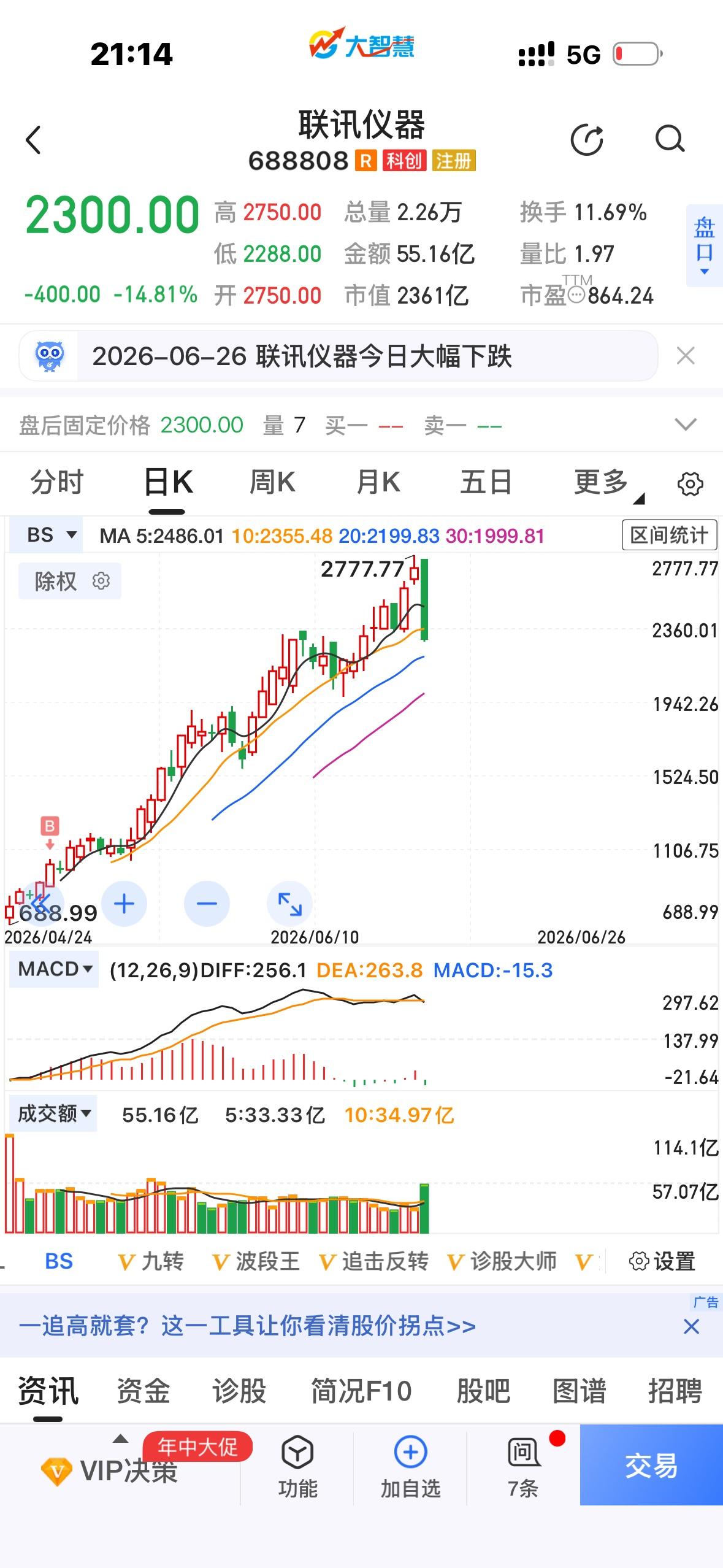Screen dimensions: 723x1568
Task: Select BS in indicator strip
Action: click(x=59, y=1261)
